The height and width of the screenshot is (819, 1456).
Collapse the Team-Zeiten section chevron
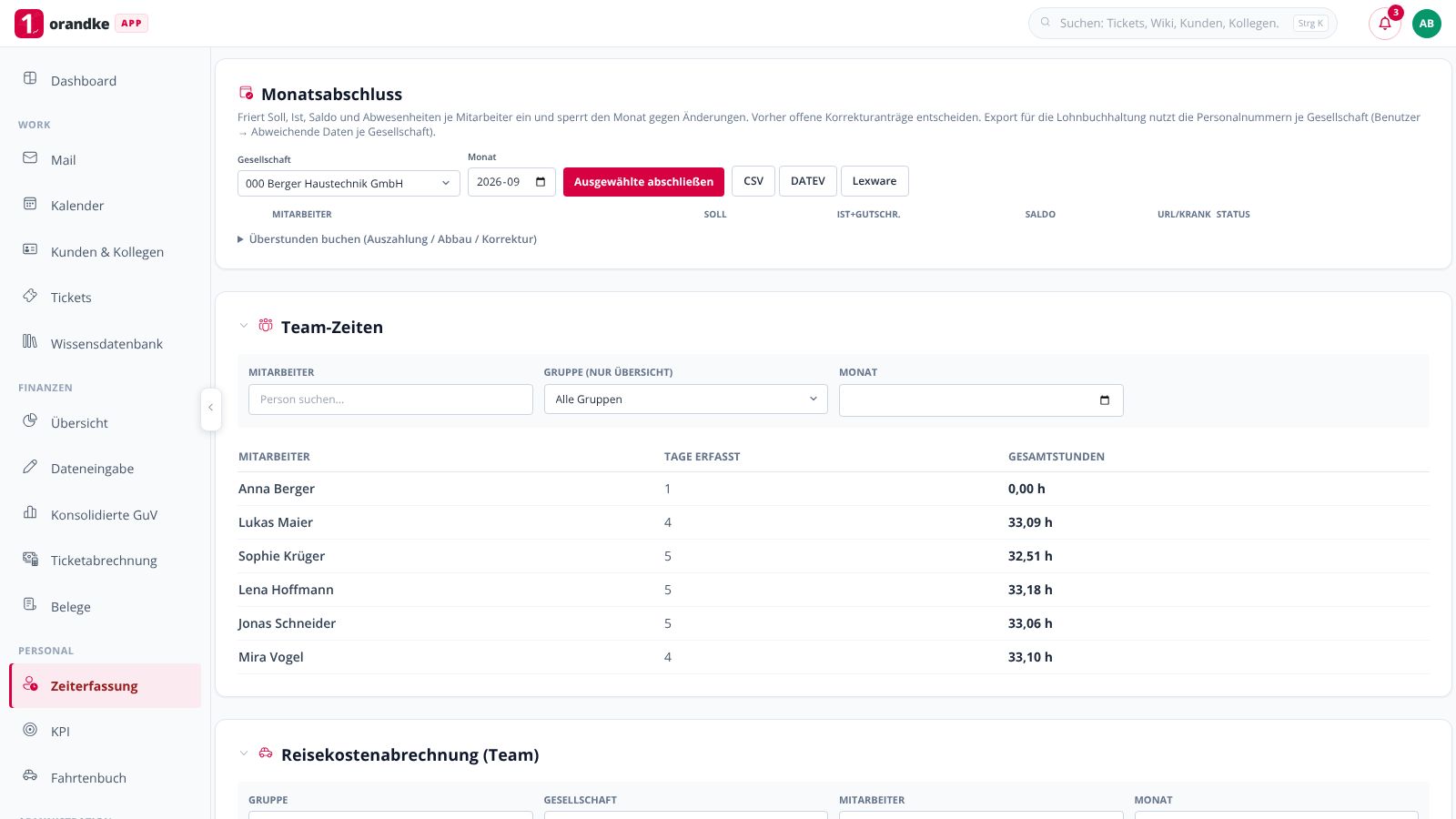244,326
